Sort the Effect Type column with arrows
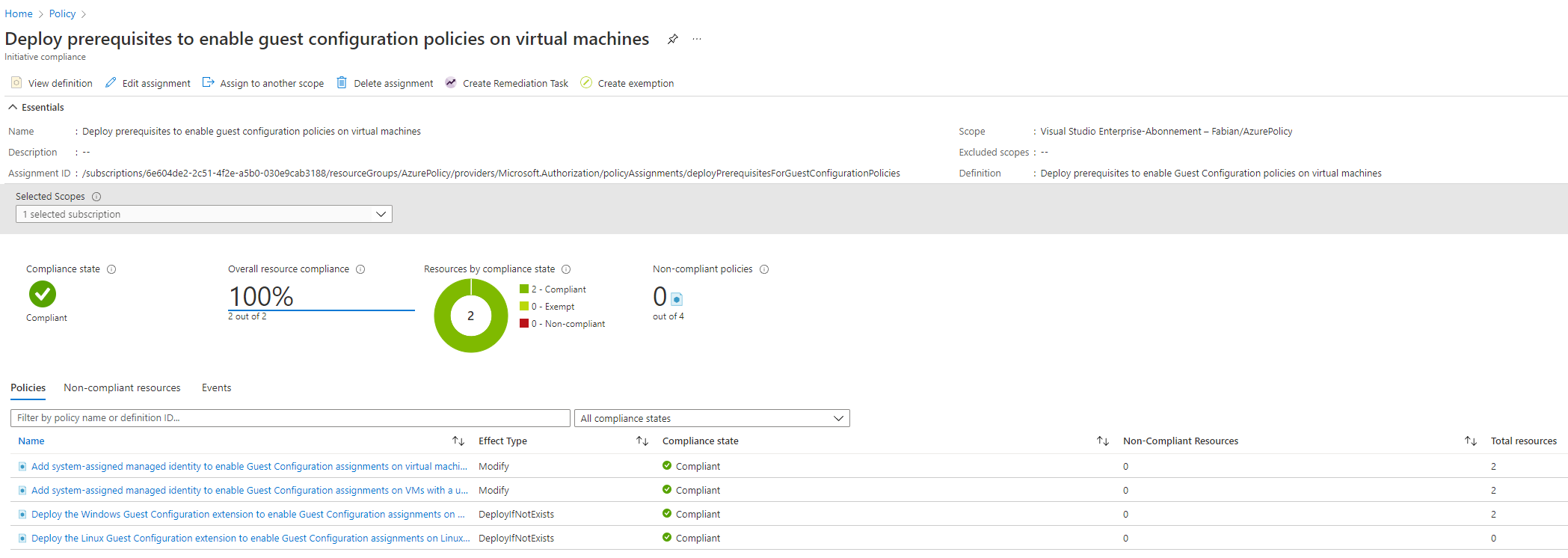 point(642,441)
